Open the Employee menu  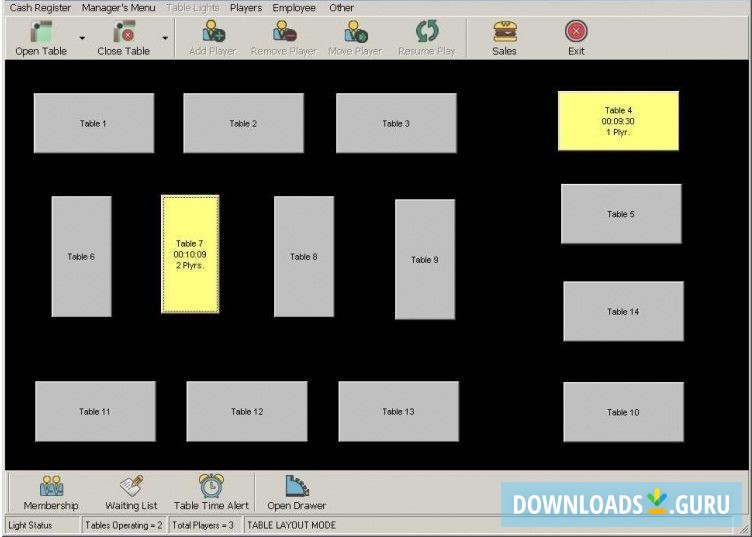click(294, 8)
